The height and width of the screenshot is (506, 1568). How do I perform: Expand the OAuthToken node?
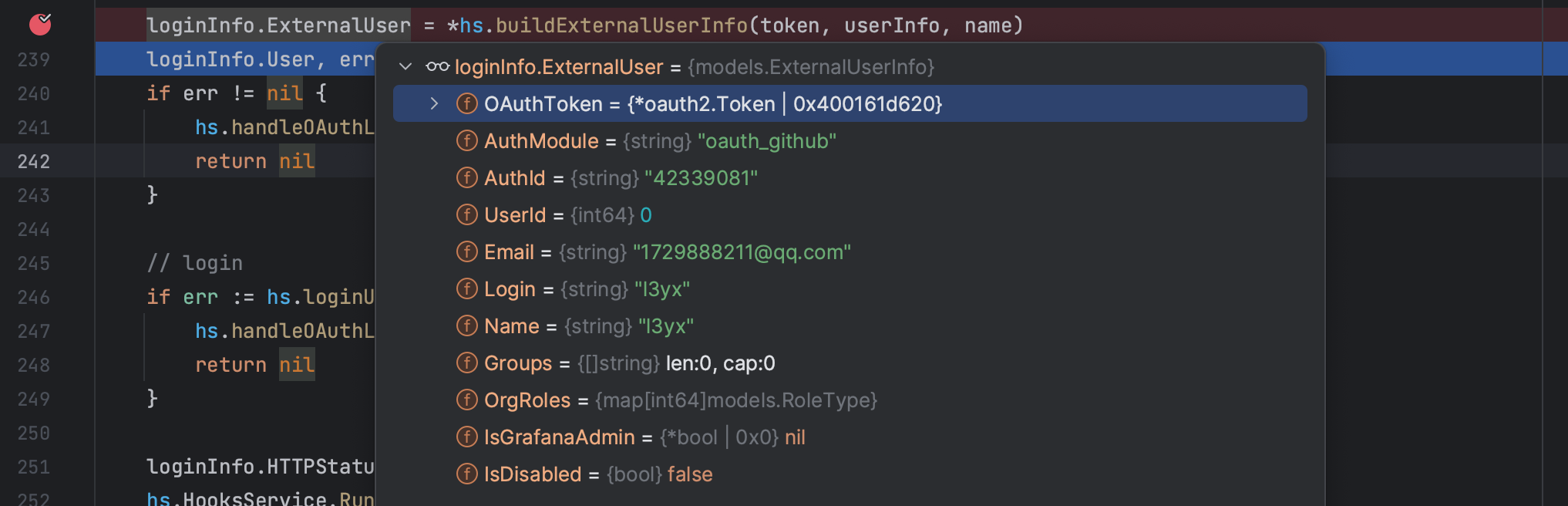click(x=434, y=103)
